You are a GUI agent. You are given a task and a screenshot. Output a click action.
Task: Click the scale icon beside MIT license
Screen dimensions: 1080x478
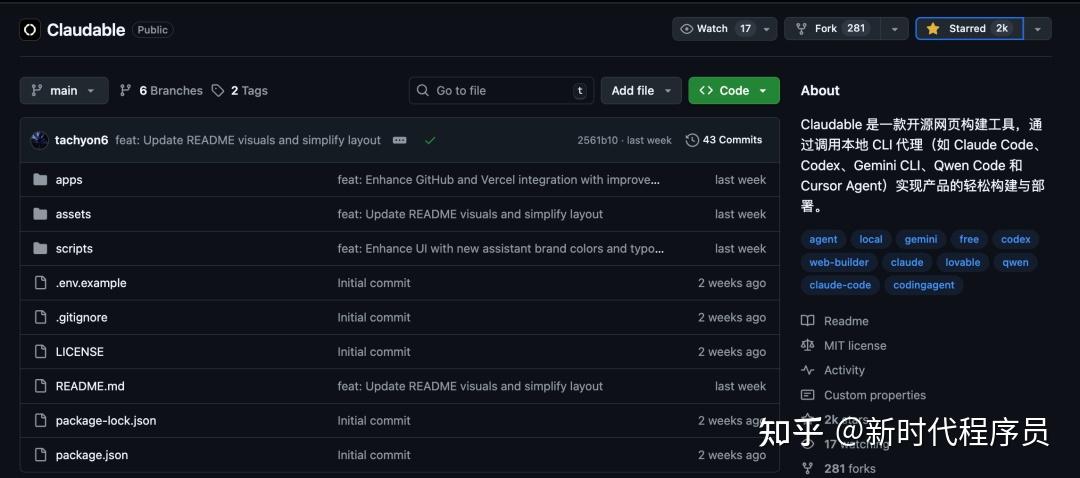pyautogui.click(x=807, y=346)
